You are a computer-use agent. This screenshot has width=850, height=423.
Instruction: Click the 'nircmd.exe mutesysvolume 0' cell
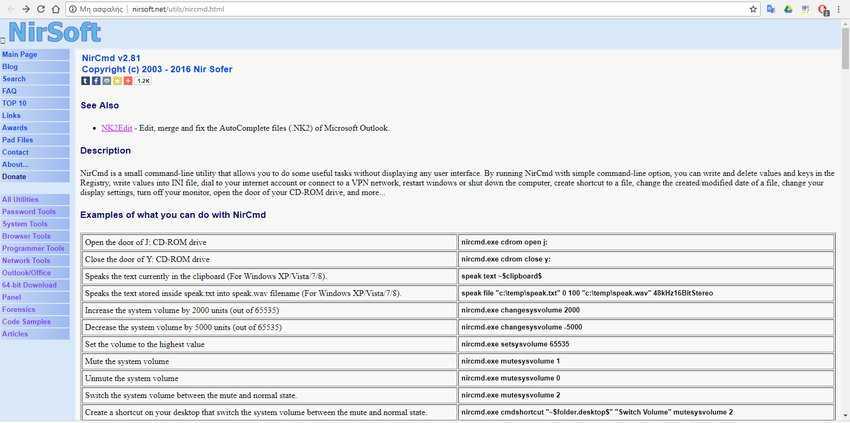(x=646, y=378)
